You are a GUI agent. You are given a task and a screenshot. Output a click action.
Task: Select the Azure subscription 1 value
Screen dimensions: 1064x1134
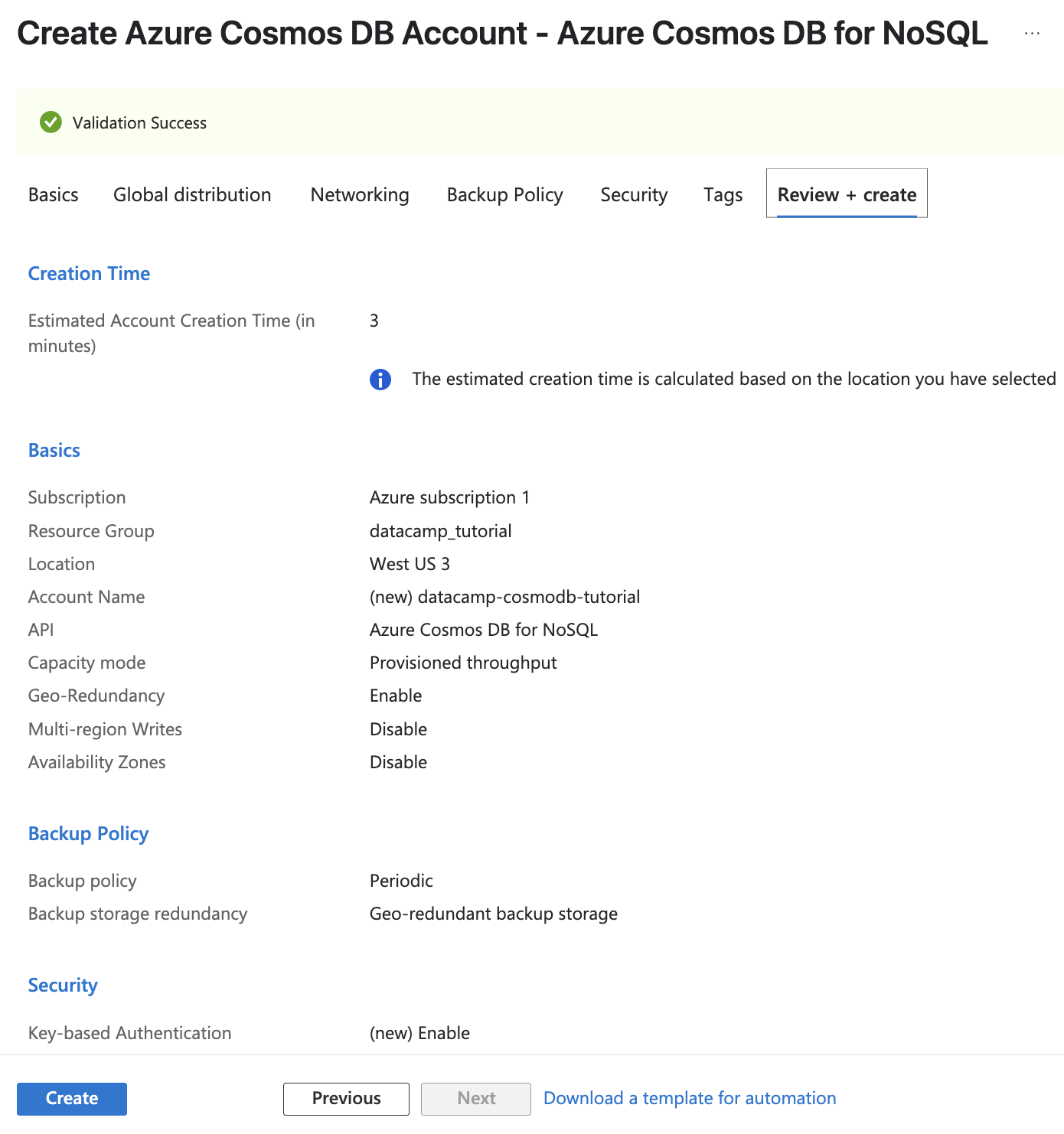(449, 498)
